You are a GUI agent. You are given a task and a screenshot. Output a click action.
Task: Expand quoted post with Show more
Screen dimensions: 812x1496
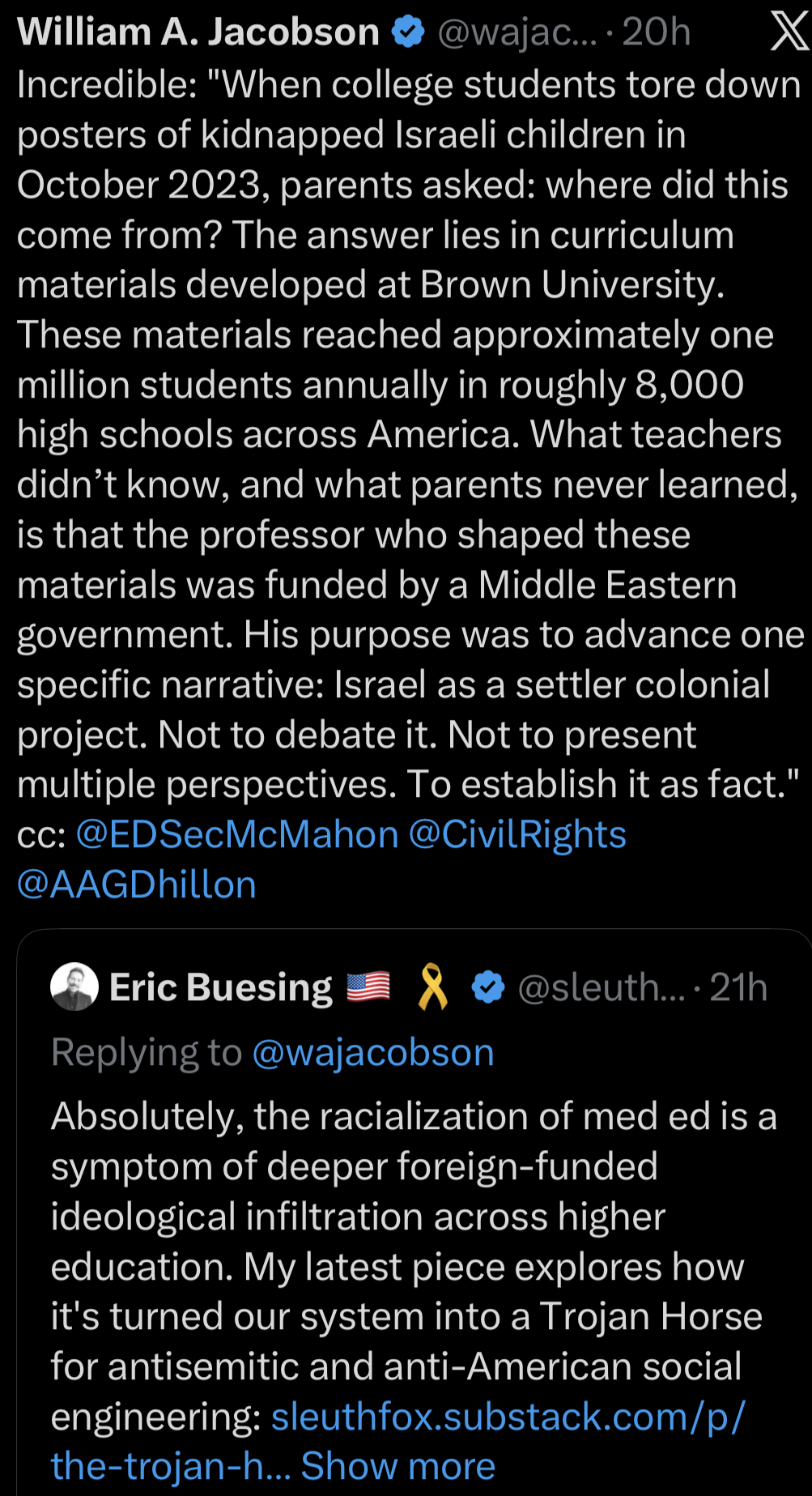coord(397,1465)
